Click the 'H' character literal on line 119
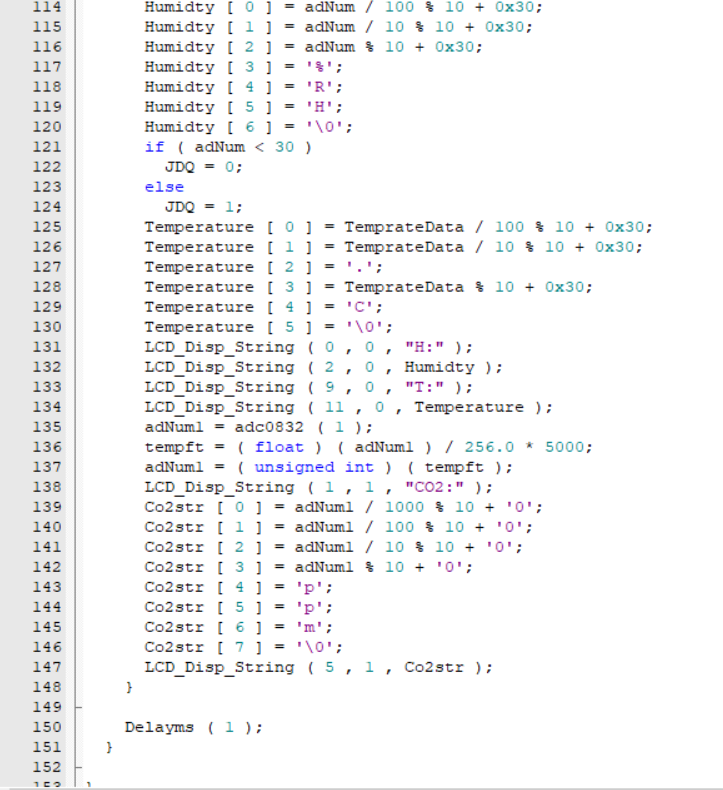 (319, 107)
